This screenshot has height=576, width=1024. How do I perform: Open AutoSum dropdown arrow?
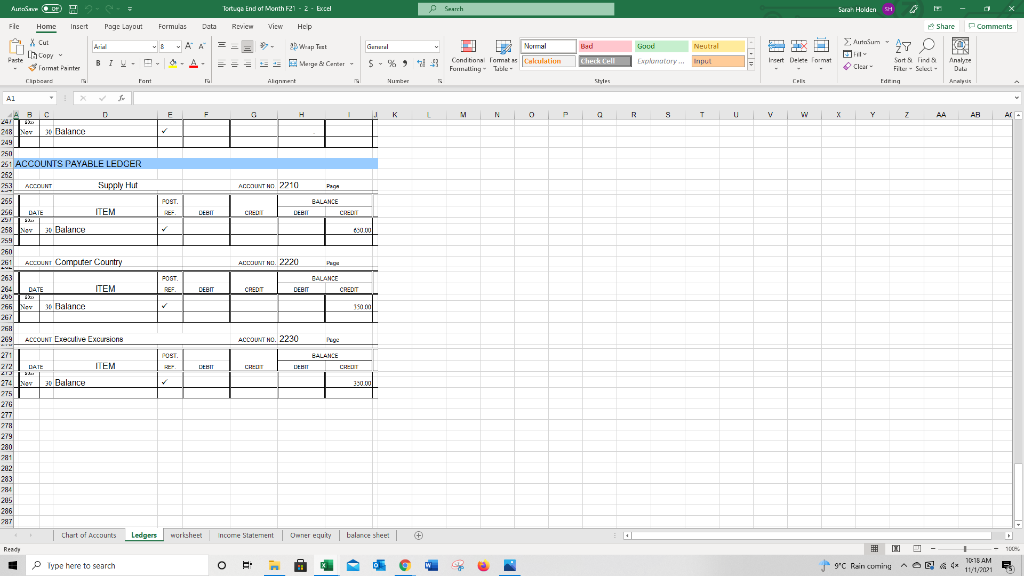(x=887, y=42)
